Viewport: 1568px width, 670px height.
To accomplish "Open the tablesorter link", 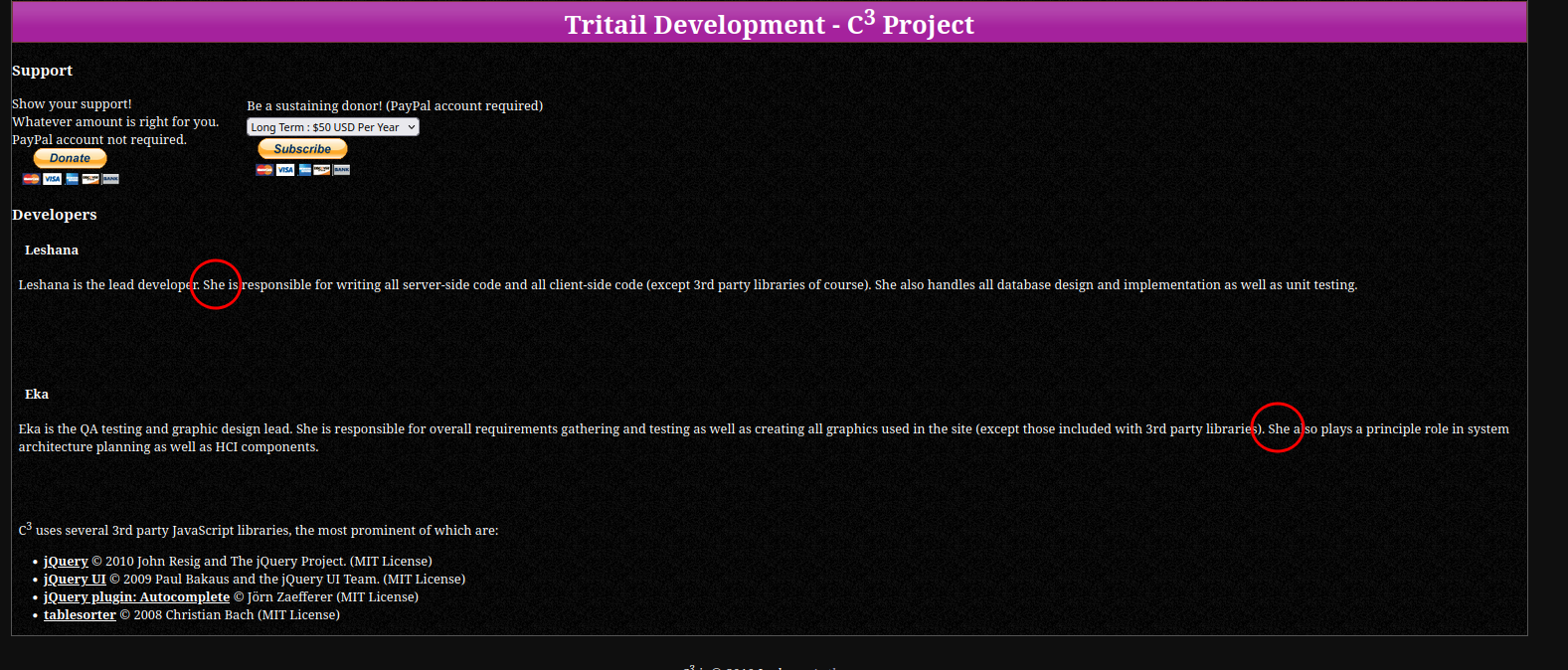I will coord(80,615).
